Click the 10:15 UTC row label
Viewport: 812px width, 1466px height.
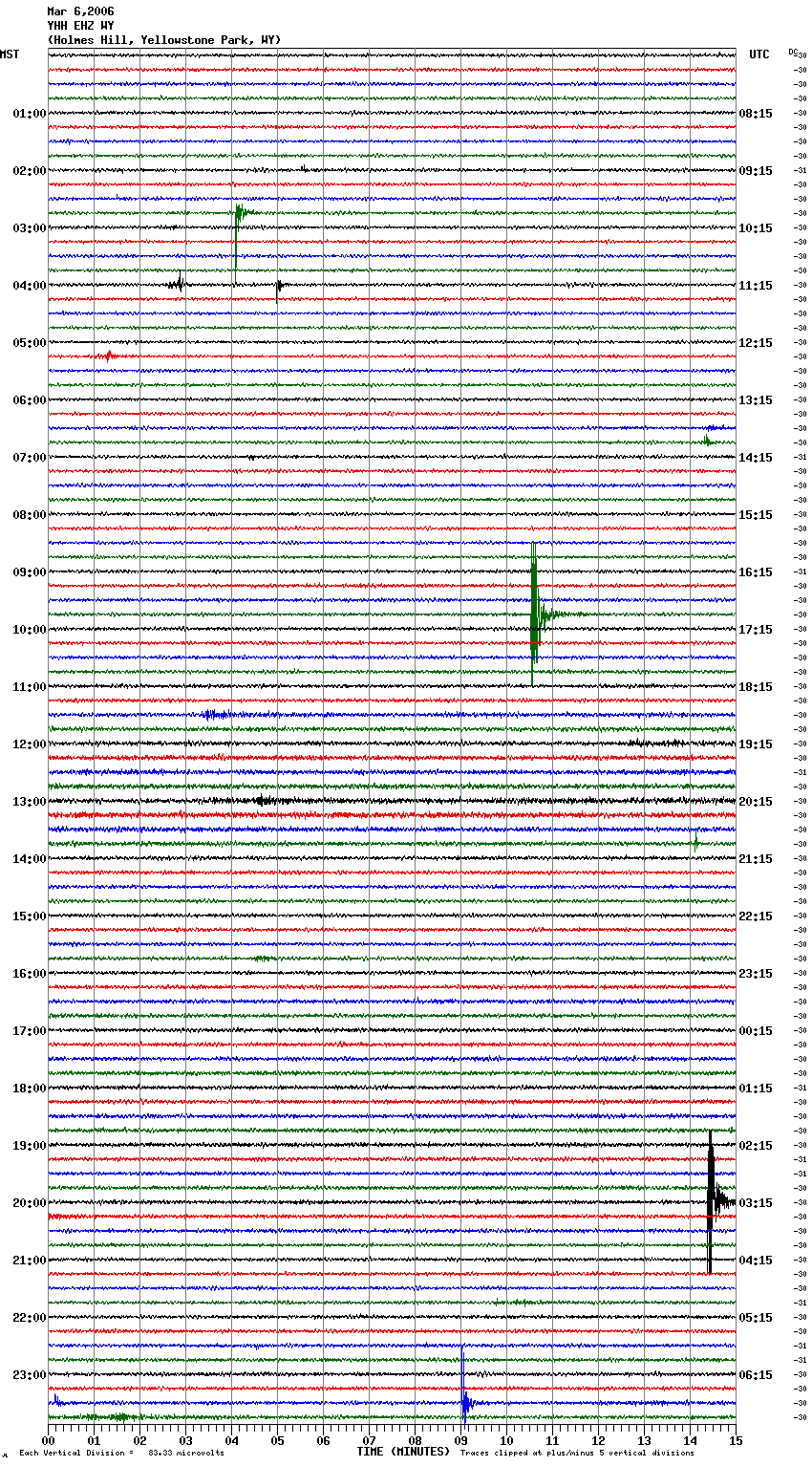click(x=756, y=228)
